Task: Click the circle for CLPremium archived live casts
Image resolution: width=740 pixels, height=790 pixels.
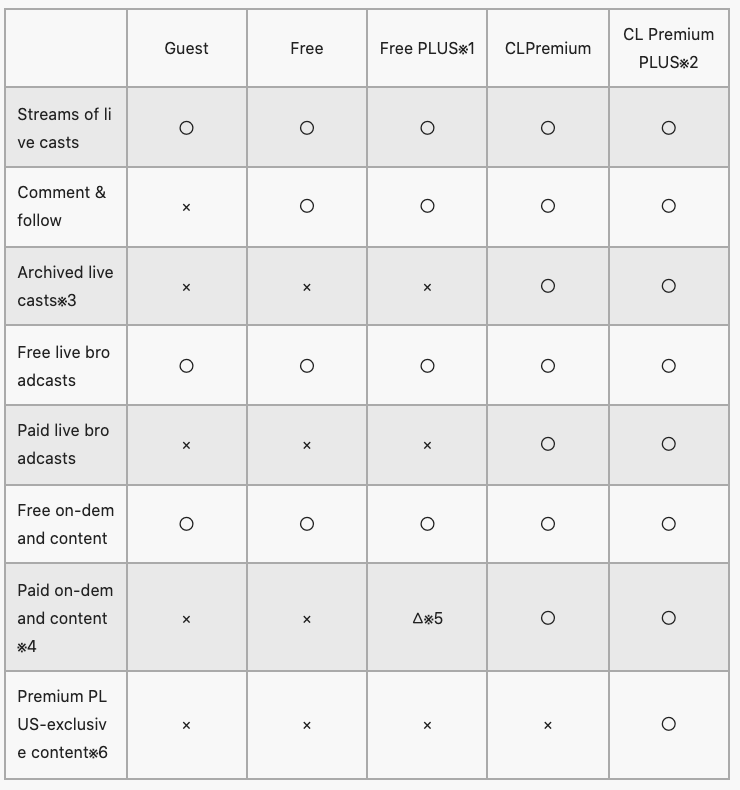Action: 547,286
